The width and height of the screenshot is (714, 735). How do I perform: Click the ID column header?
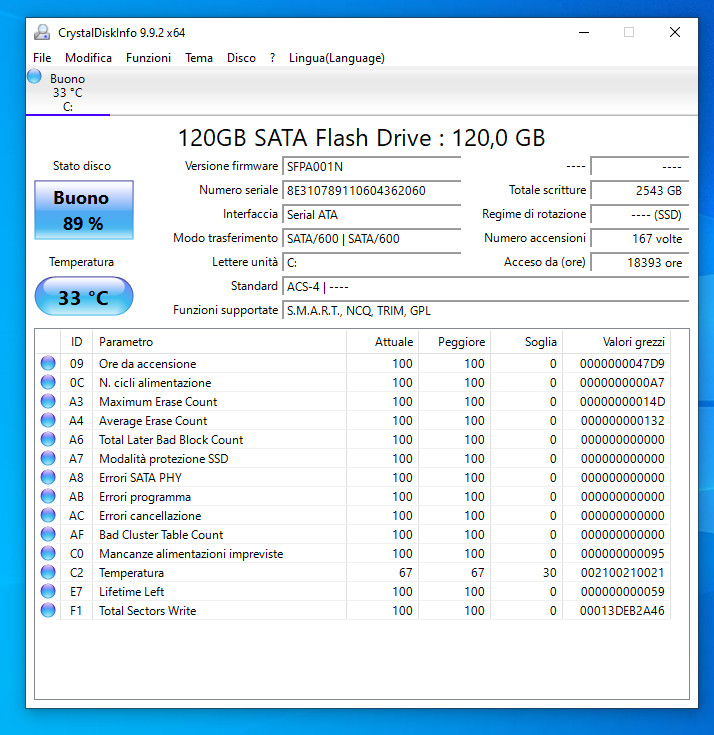click(76, 342)
